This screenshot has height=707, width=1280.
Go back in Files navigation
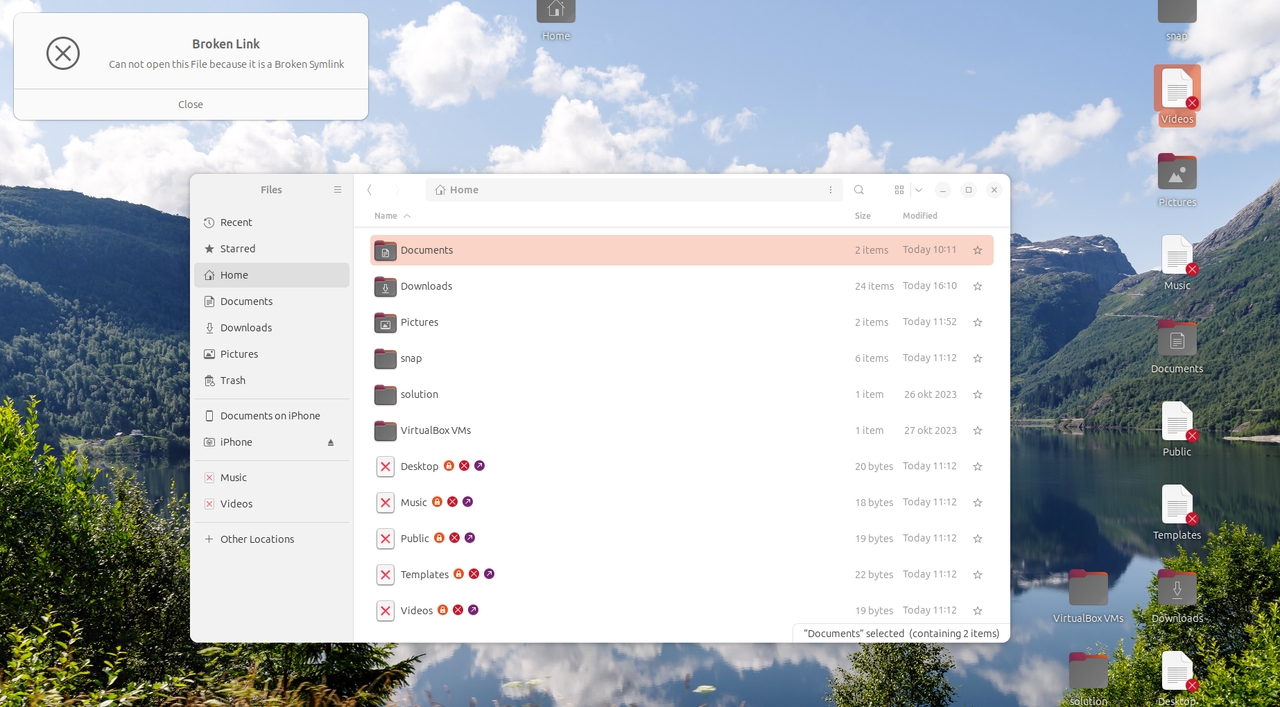[x=370, y=190]
